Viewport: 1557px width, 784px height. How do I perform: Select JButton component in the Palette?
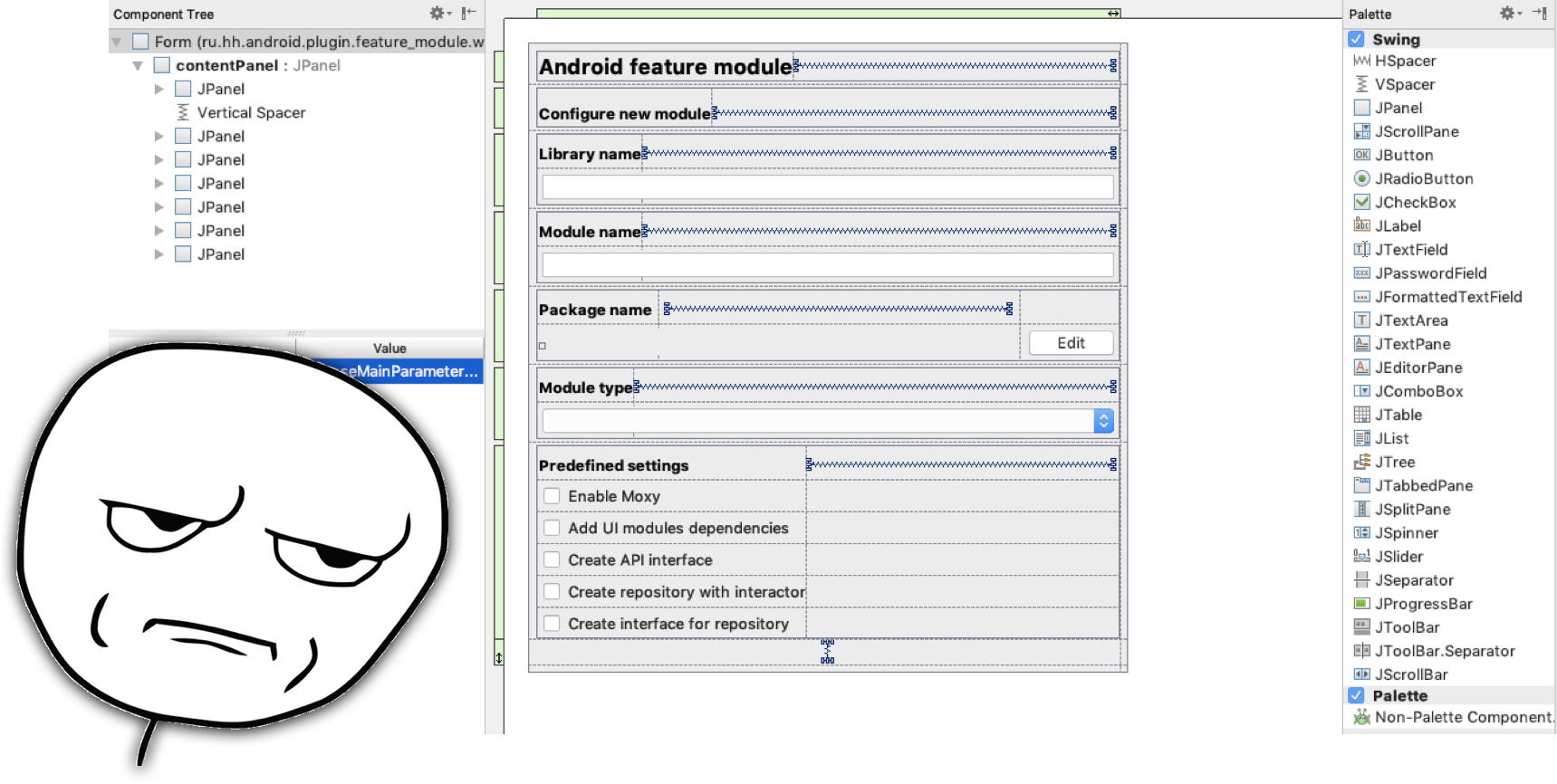tap(1394, 155)
